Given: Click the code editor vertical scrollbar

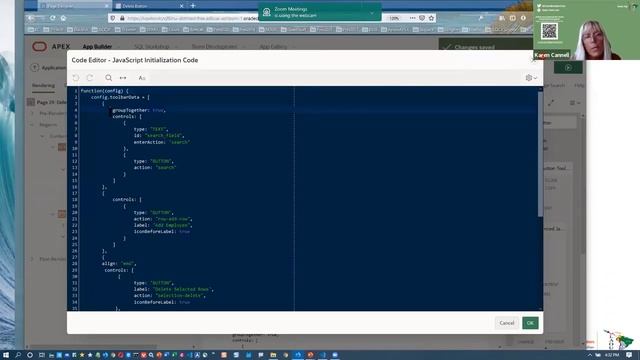Looking at the screenshot, I should [540, 153].
